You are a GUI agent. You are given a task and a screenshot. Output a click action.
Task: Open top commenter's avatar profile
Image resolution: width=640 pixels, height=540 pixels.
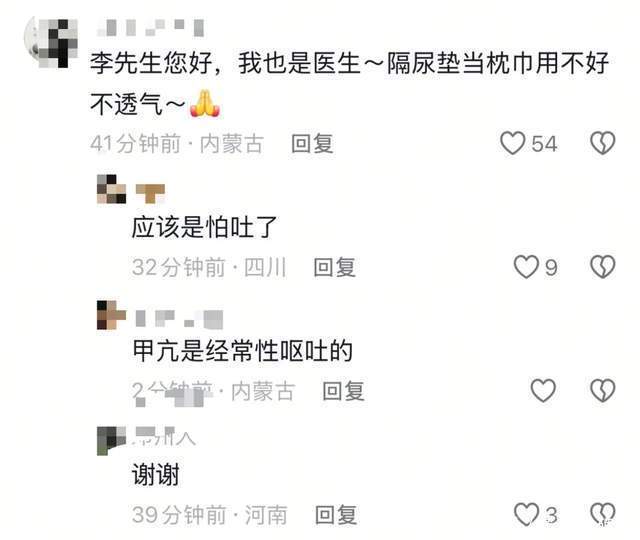51,43
